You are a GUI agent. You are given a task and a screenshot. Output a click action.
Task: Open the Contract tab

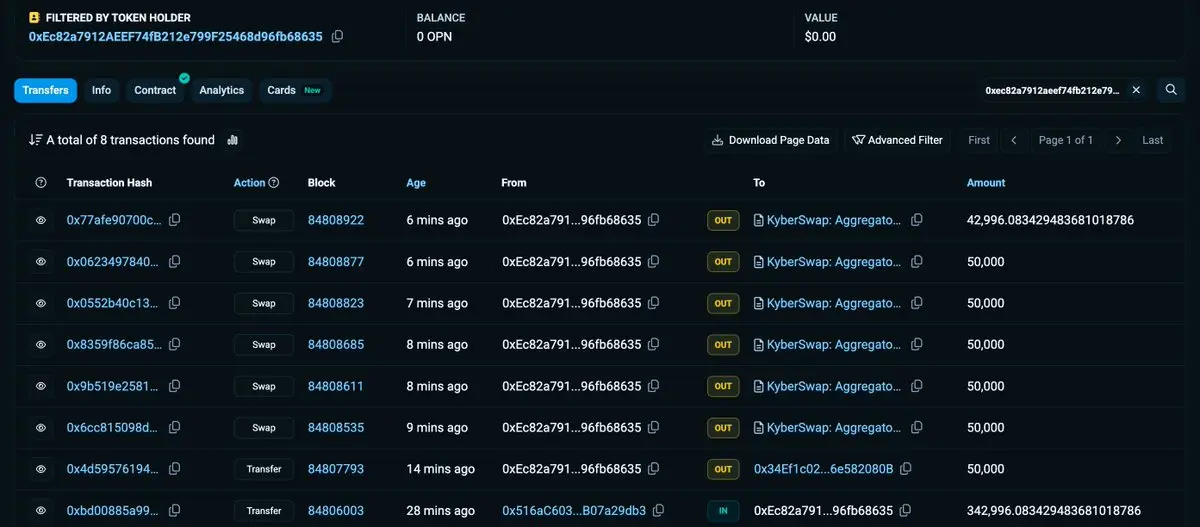coord(155,90)
